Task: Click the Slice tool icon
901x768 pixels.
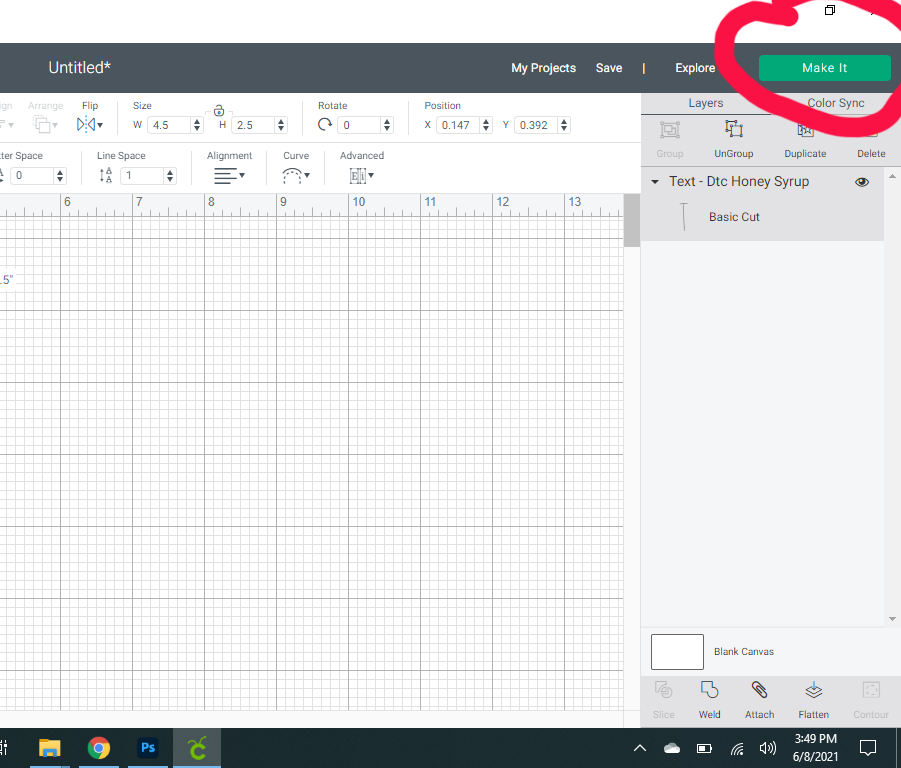Action: (664, 689)
